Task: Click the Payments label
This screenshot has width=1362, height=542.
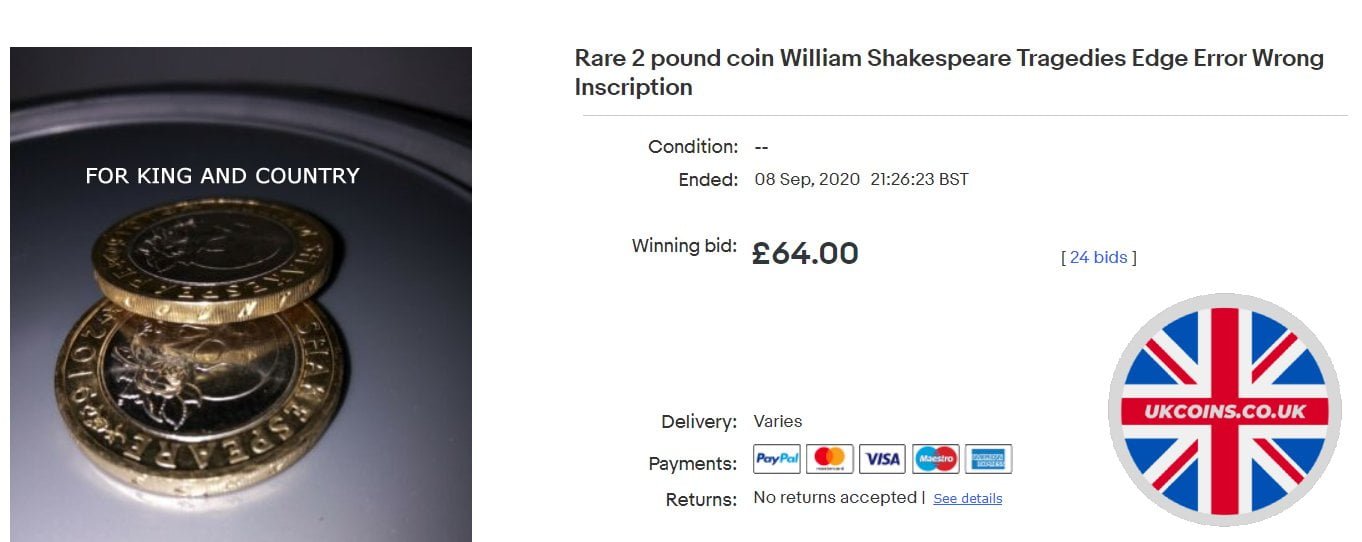Action: (693, 463)
